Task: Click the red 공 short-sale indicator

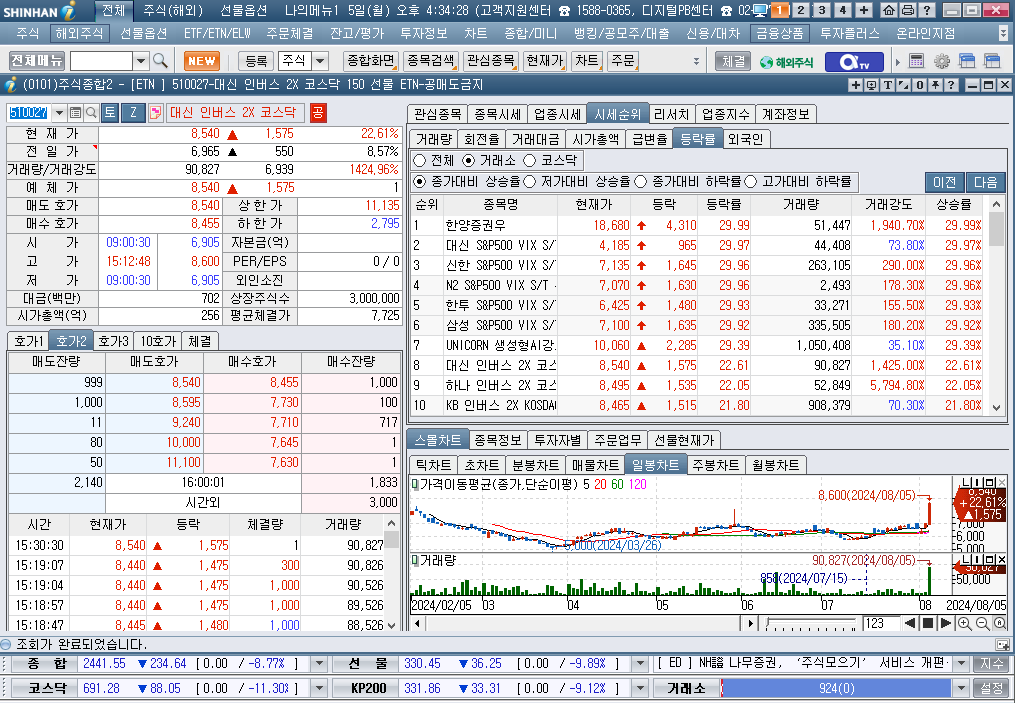Action: (318, 113)
